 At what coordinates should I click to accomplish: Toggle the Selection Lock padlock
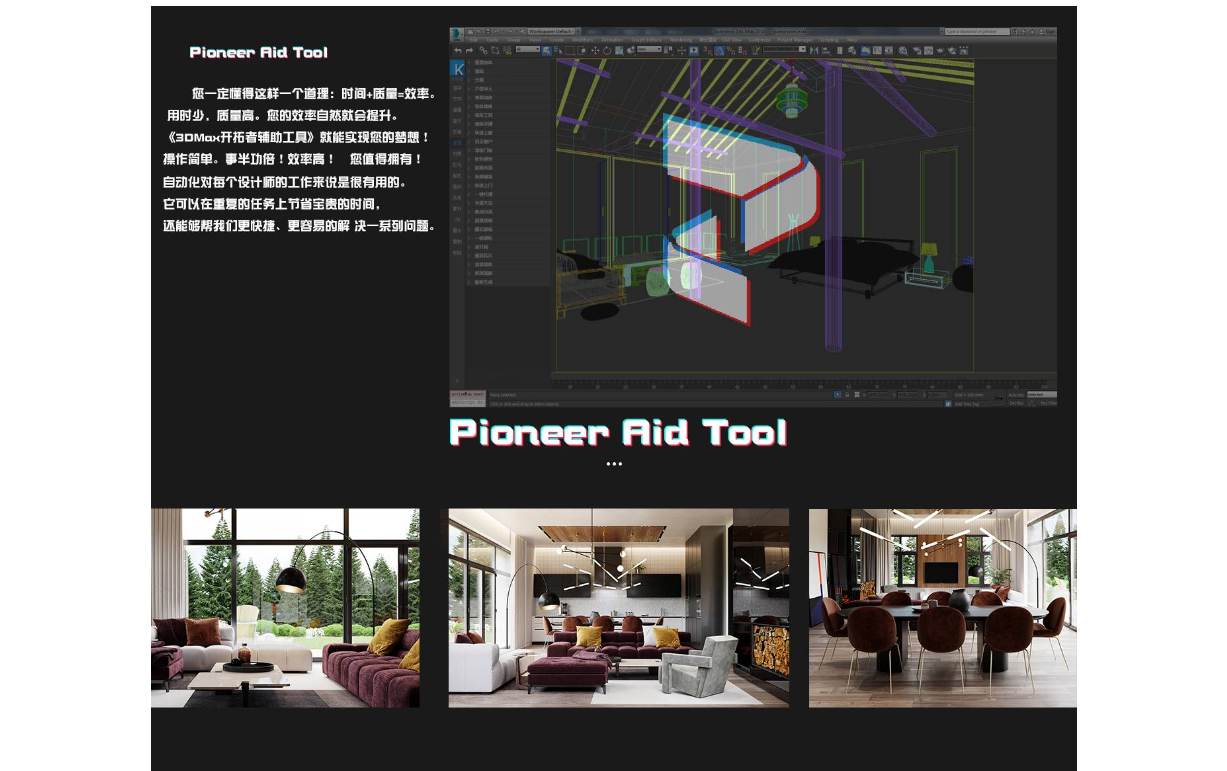(x=846, y=395)
